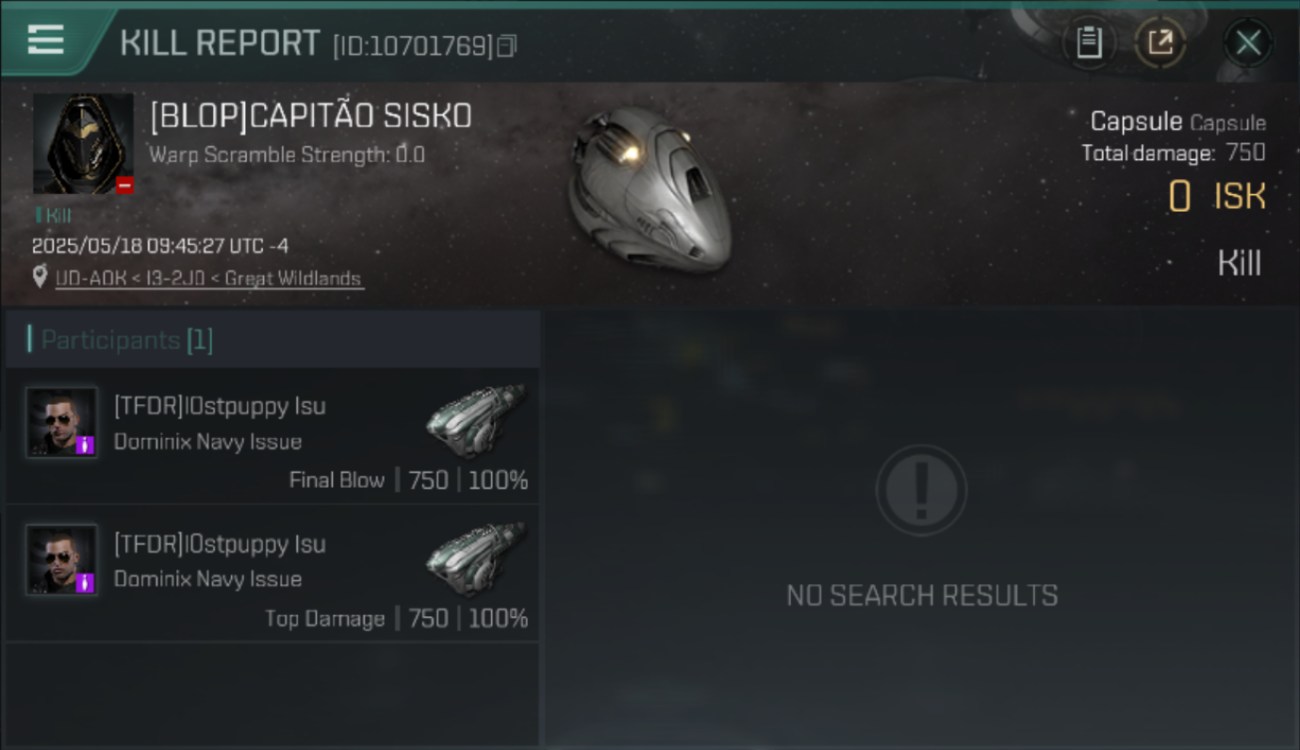Open Top Damage pilot portrait
Viewport: 1300px width, 750px height.
coord(61,560)
